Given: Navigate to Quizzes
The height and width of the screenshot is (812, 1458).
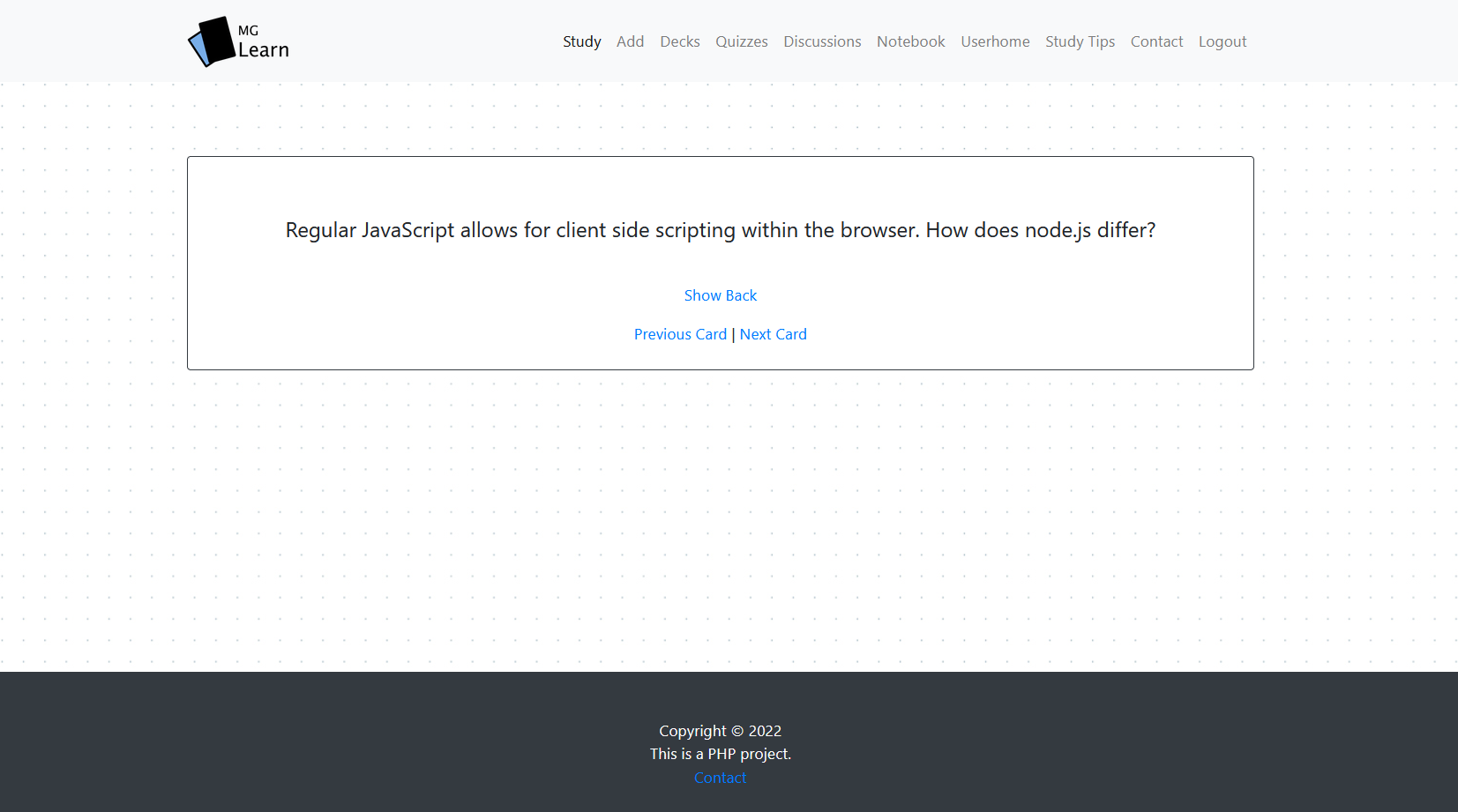Looking at the screenshot, I should (x=741, y=41).
